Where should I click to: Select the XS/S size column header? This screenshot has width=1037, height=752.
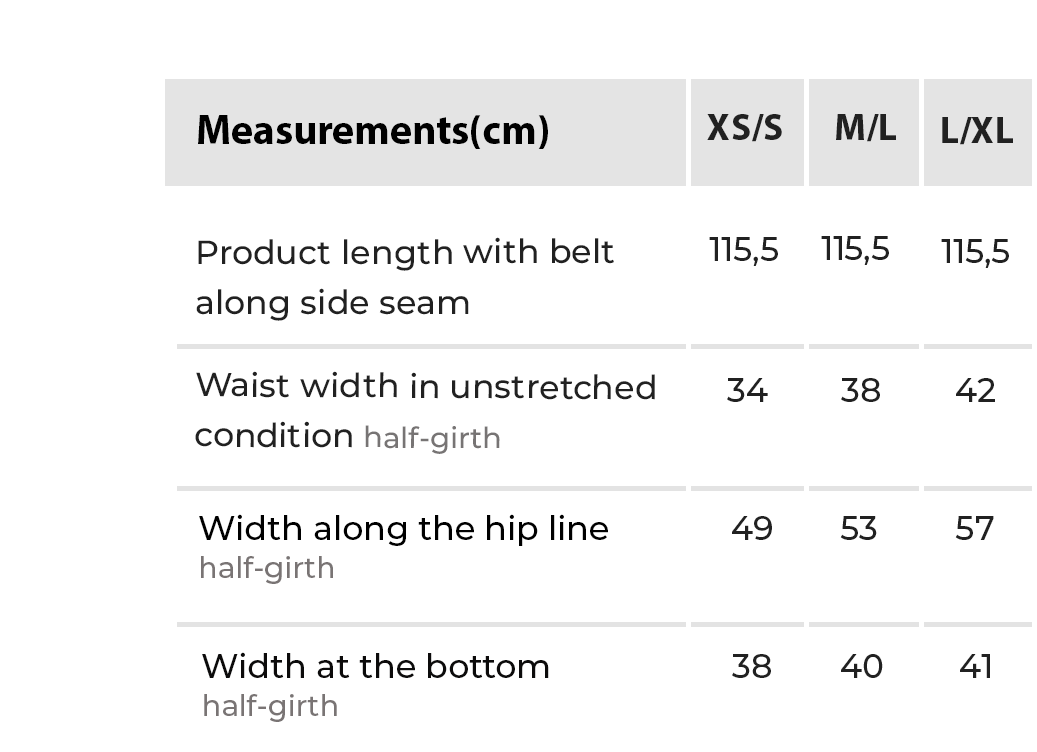pos(745,129)
